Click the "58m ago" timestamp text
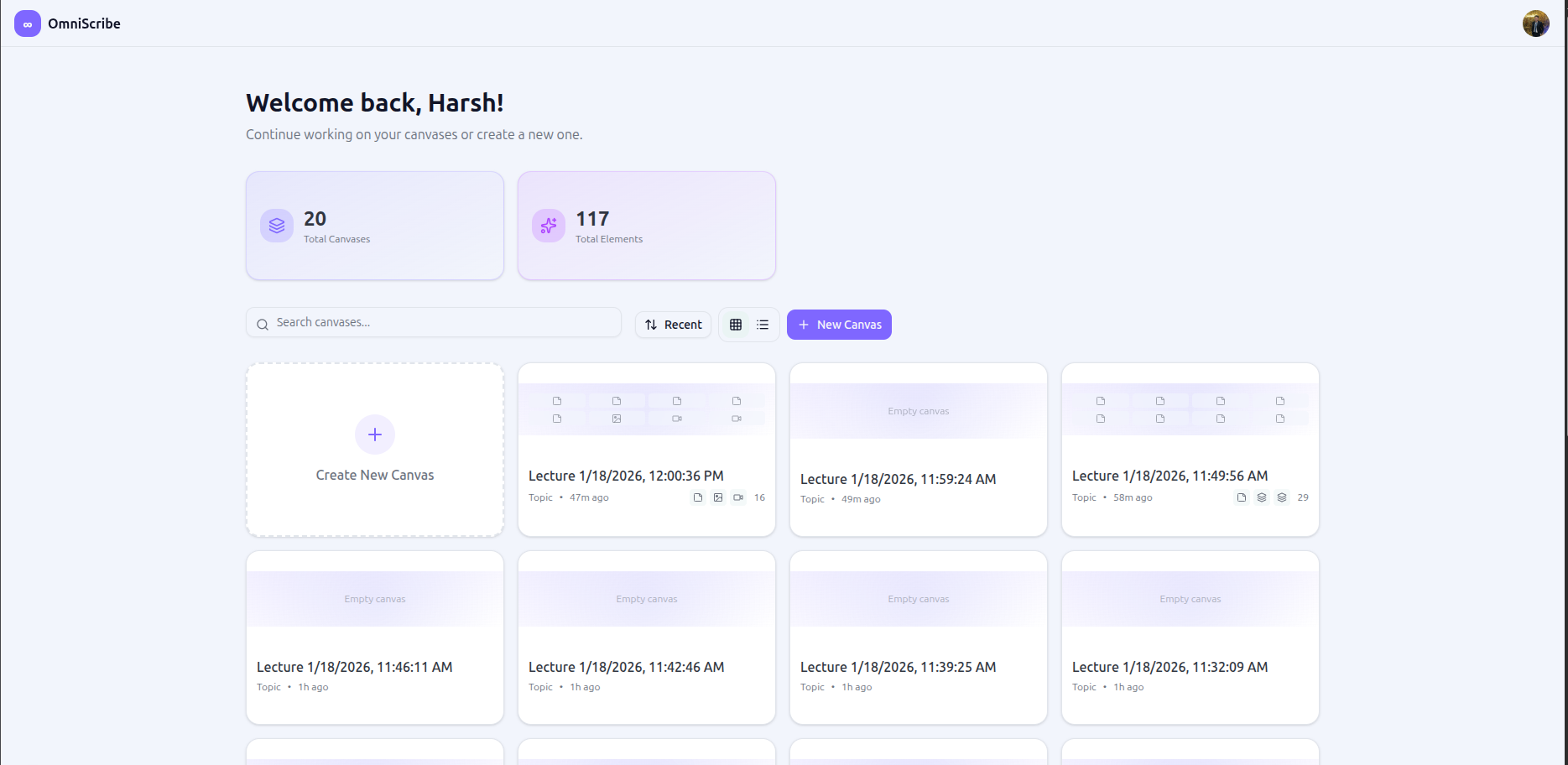The width and height of the screenshot is (1568, 765). tap(1133, 497)
